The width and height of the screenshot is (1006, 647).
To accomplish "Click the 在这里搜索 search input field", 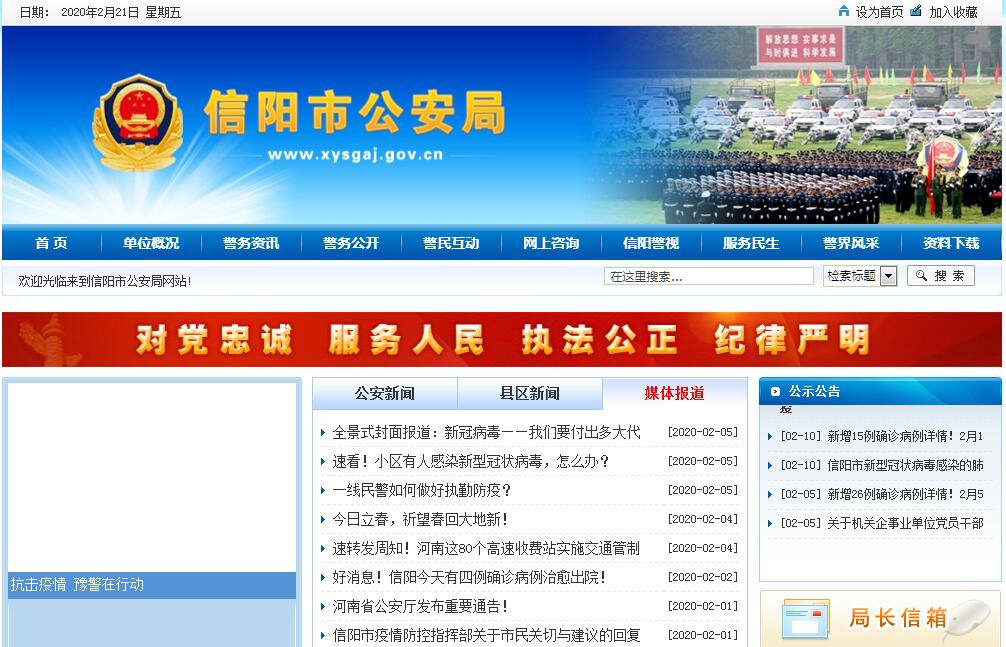I will click(x=708, y=276).
